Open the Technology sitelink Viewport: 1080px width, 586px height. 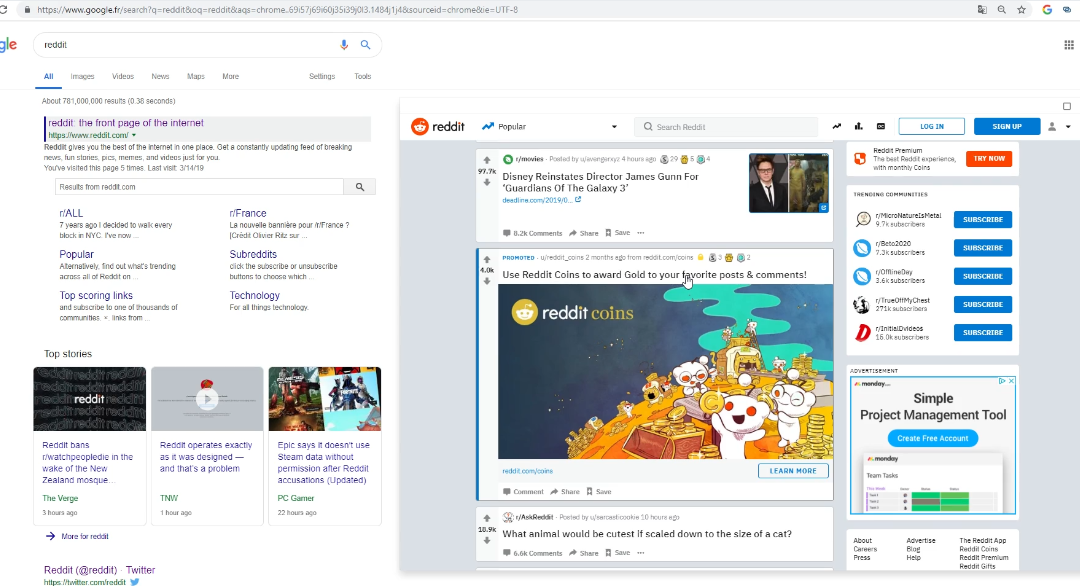point(254,295)
